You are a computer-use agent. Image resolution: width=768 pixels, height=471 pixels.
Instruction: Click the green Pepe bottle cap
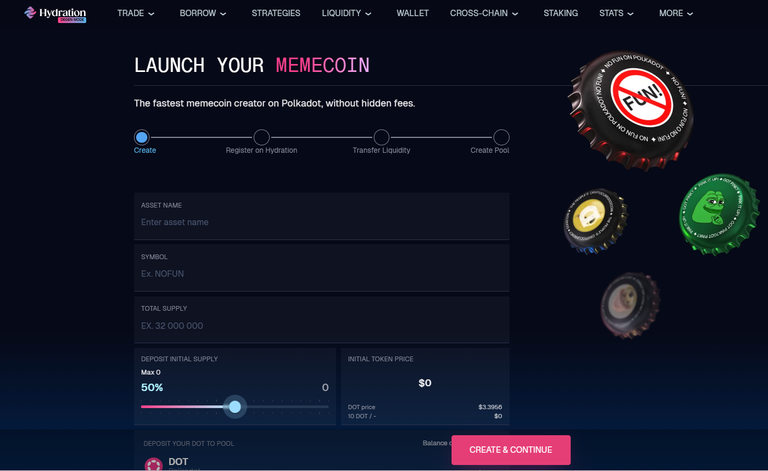coord(718,214)
